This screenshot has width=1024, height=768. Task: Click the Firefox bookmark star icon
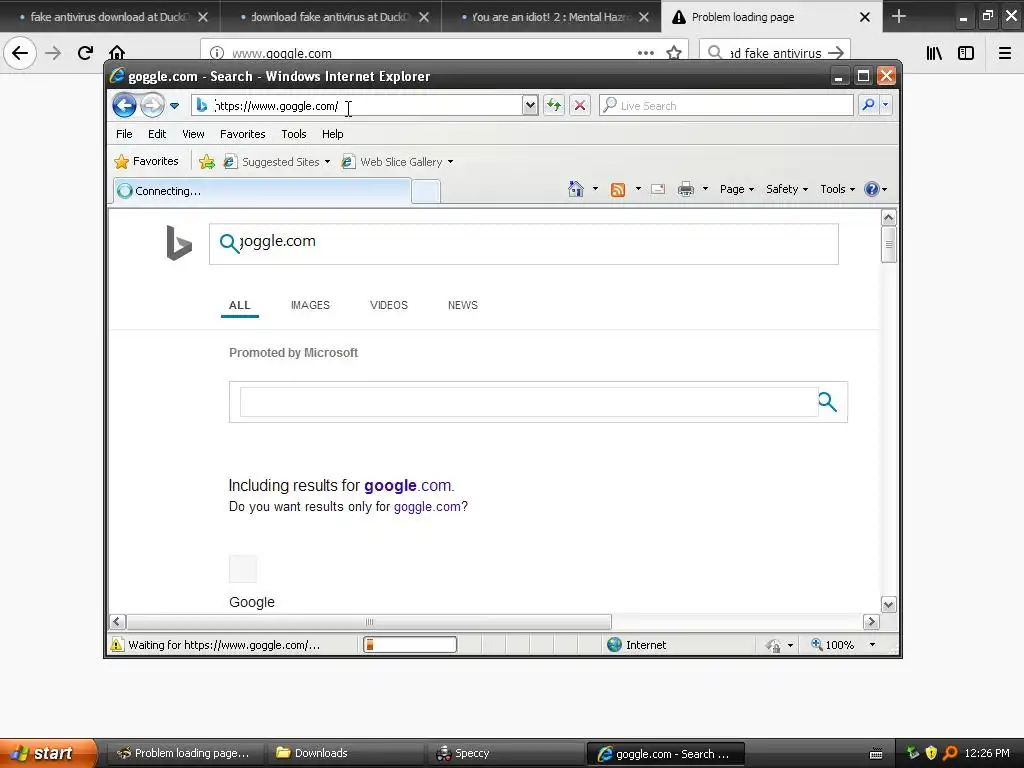click(674, 53)
